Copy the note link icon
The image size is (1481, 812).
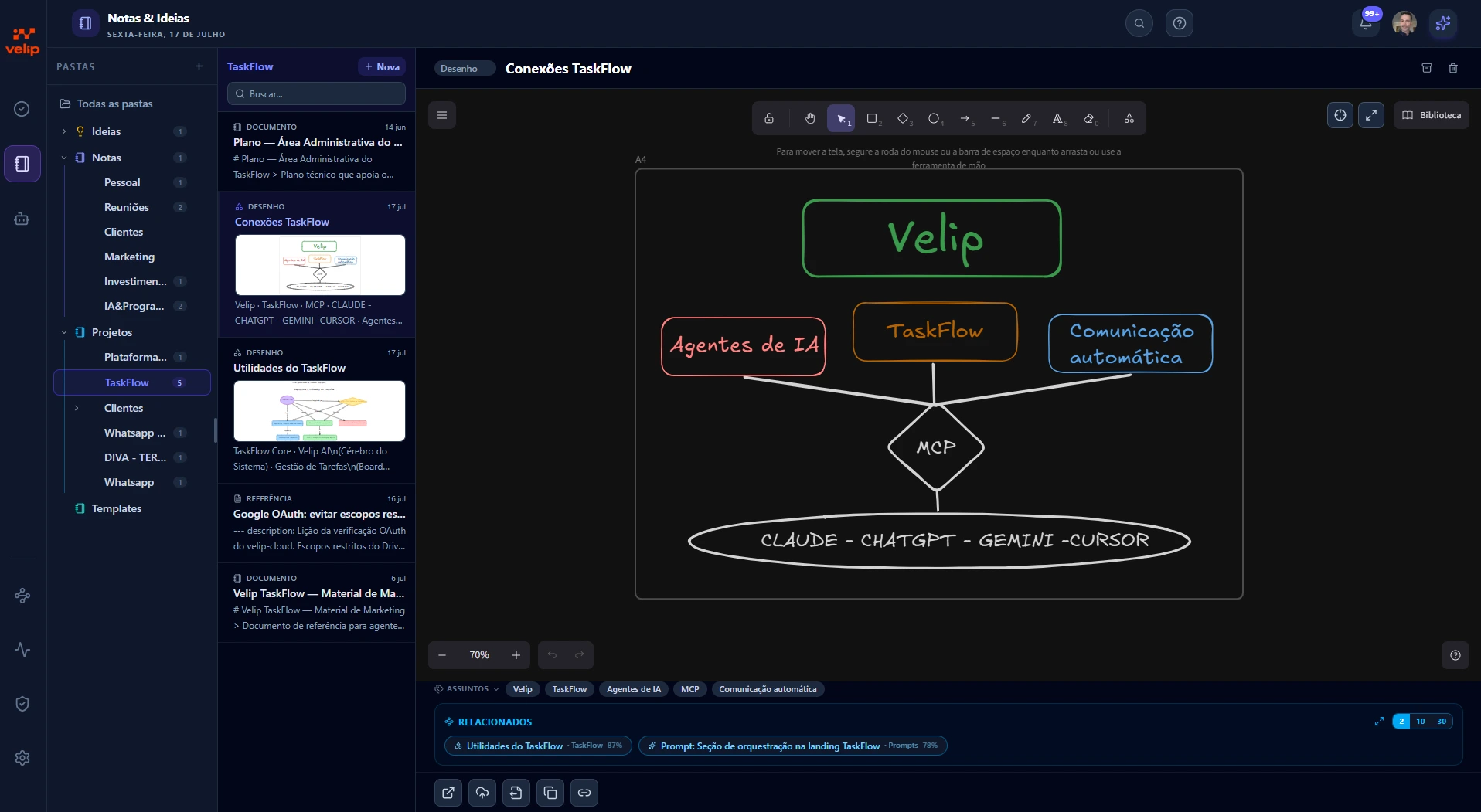[x=584, y=793]
